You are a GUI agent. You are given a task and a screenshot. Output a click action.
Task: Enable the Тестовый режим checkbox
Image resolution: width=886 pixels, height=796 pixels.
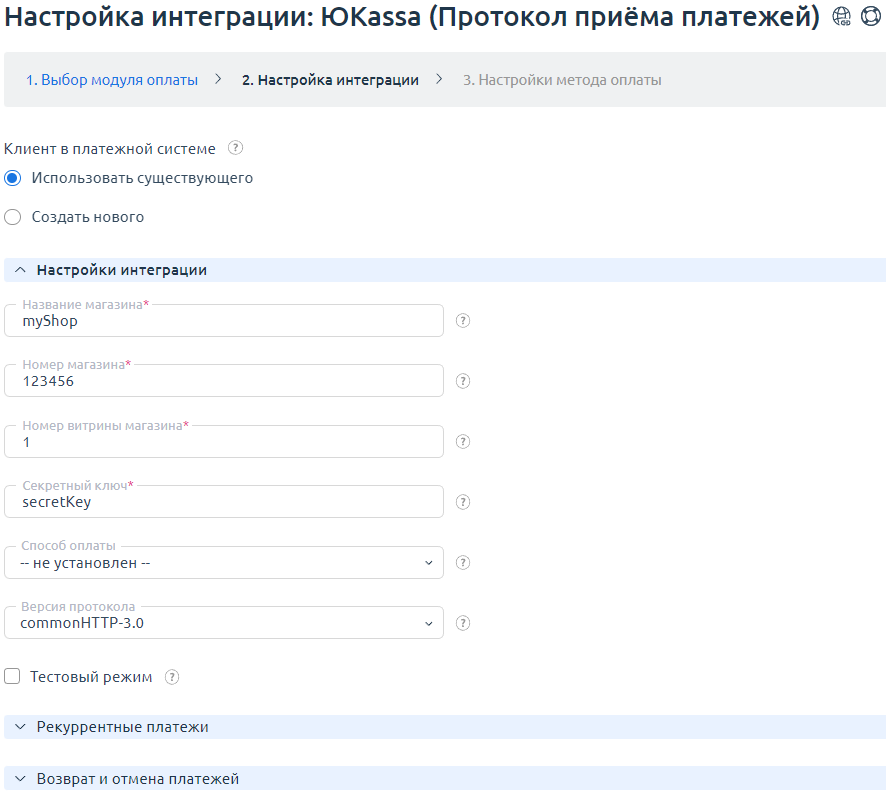click(13, 677)
